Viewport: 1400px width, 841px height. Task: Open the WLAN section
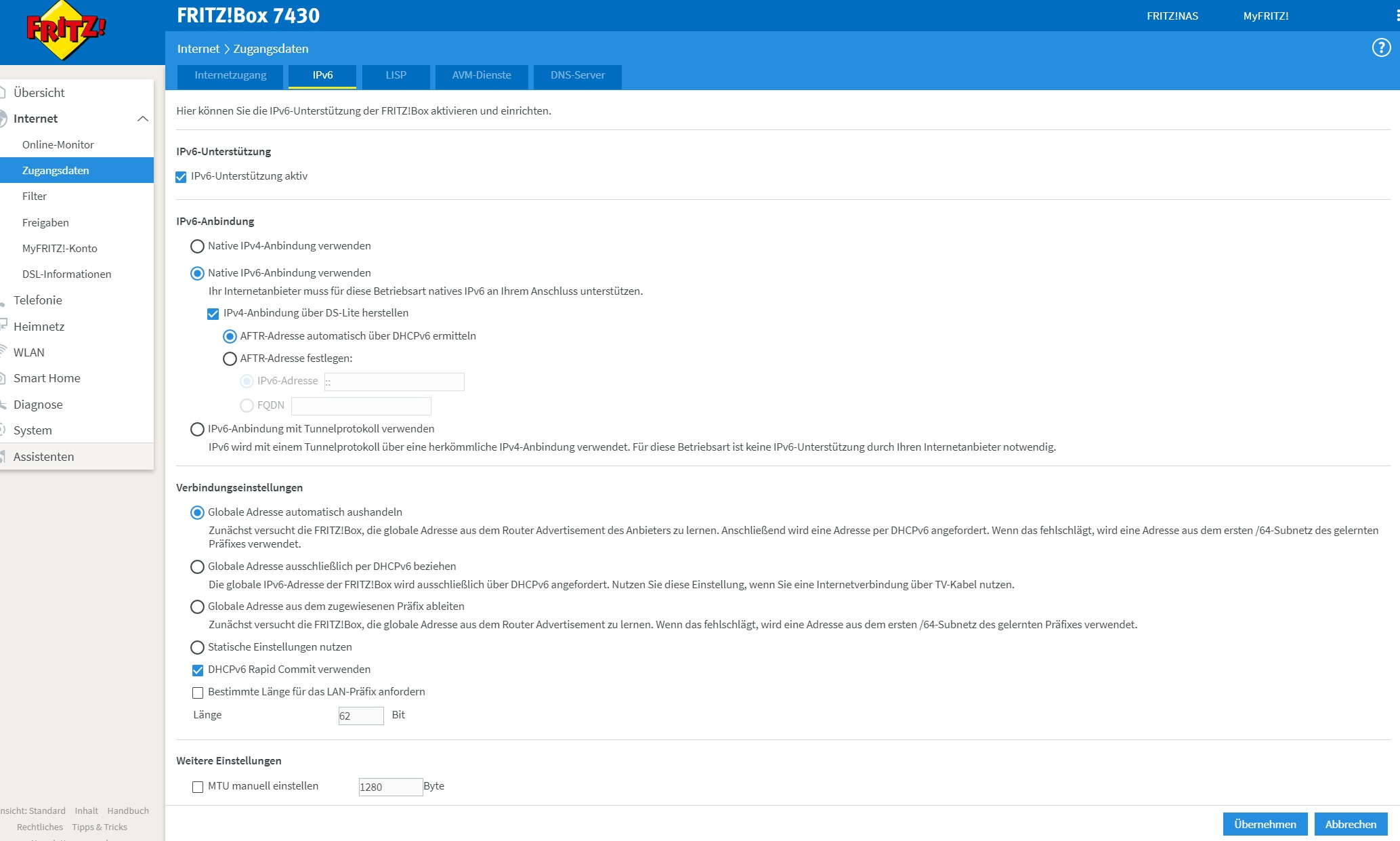click(29, 352)
